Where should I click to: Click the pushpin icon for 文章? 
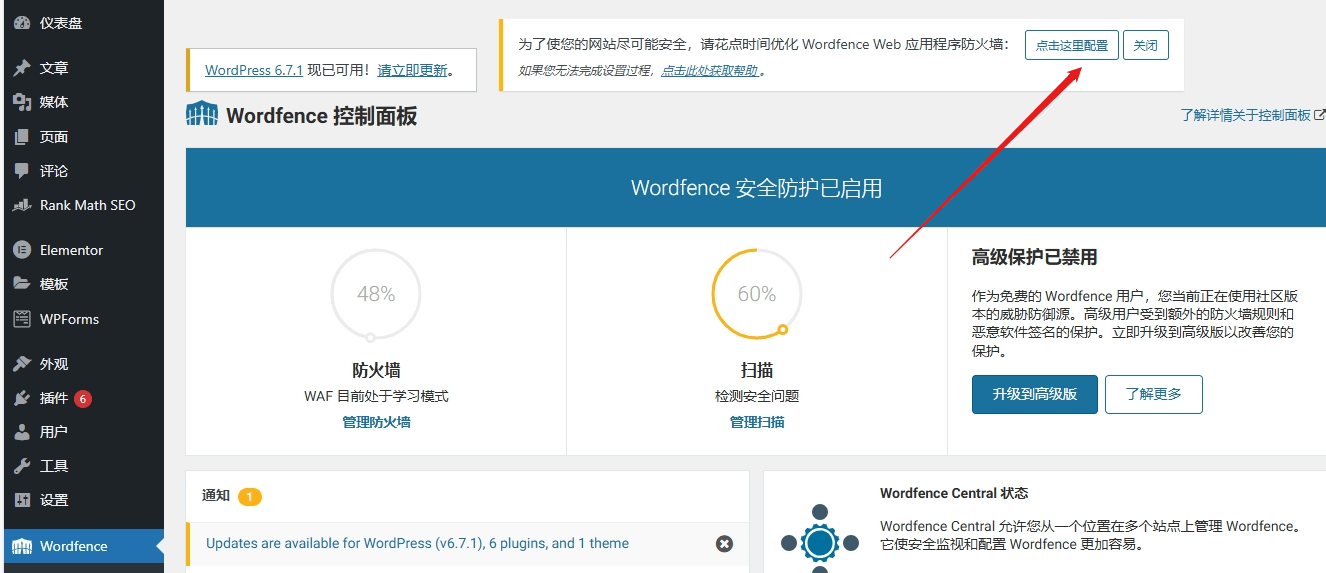tap(22, 68)
